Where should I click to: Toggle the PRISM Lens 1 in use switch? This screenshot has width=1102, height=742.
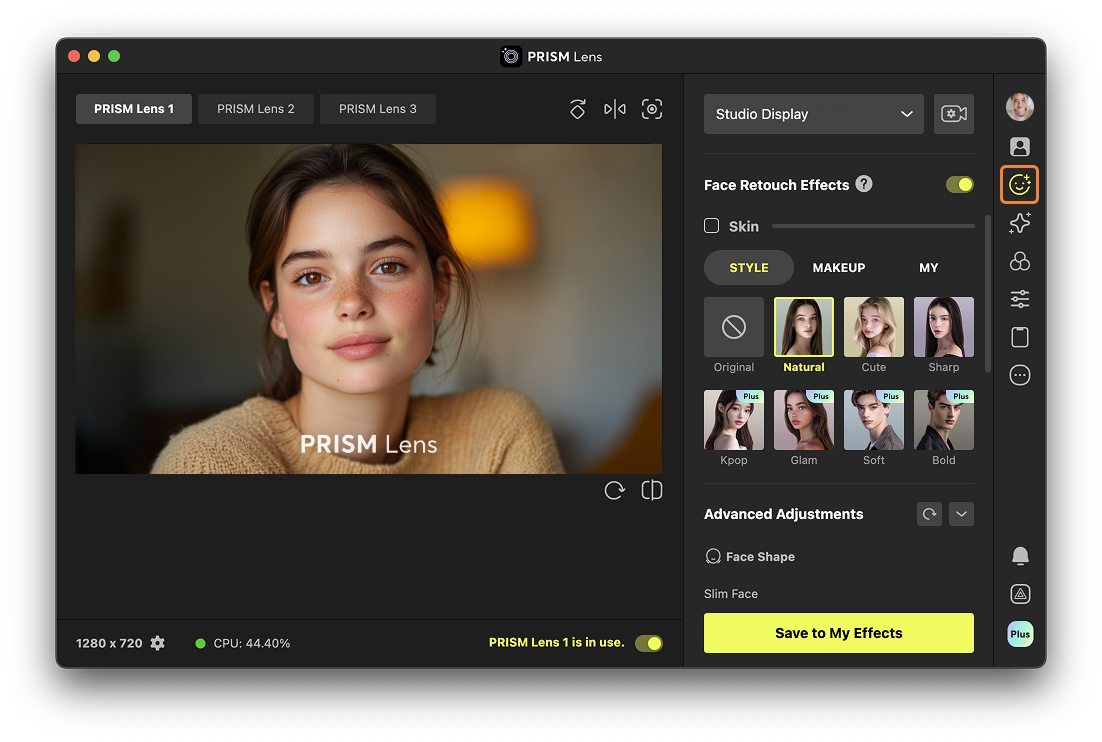[649, 643]
